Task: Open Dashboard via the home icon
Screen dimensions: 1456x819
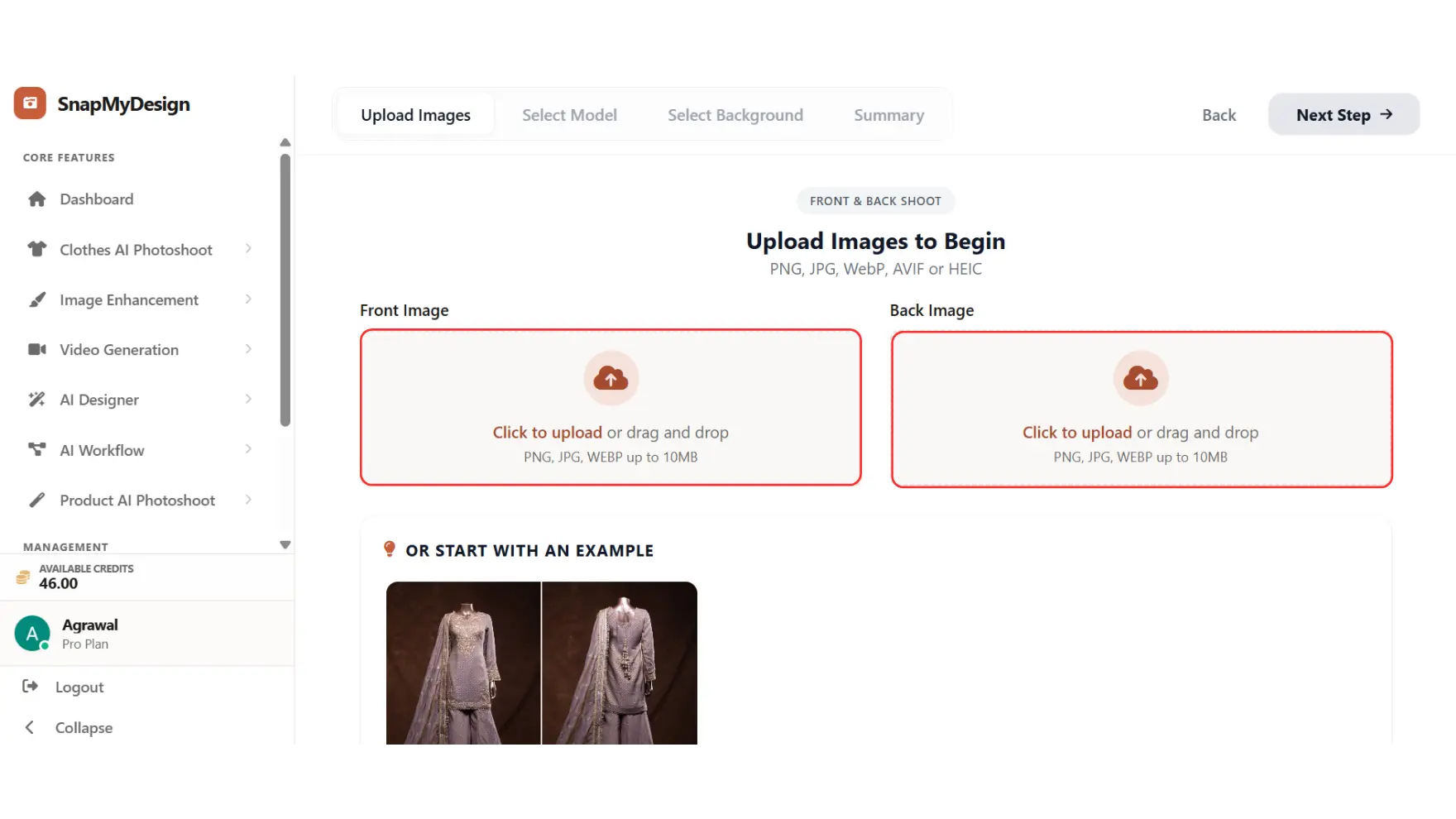Action: tap(37, 199)
